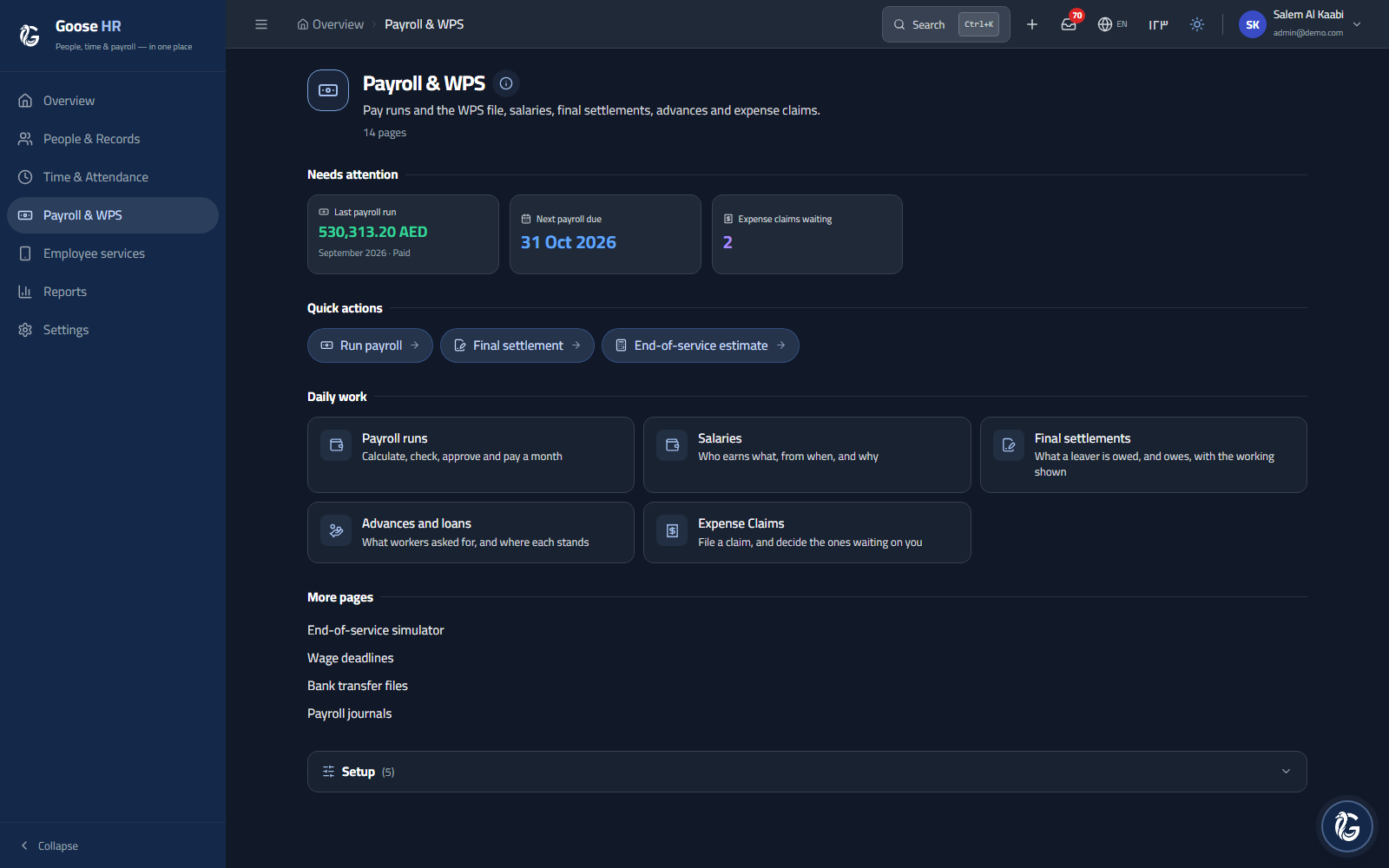Open the Payroll runs card
The width and height of the screenshot is (1389, 868).
pyautogui.click(x=471, y=455)
